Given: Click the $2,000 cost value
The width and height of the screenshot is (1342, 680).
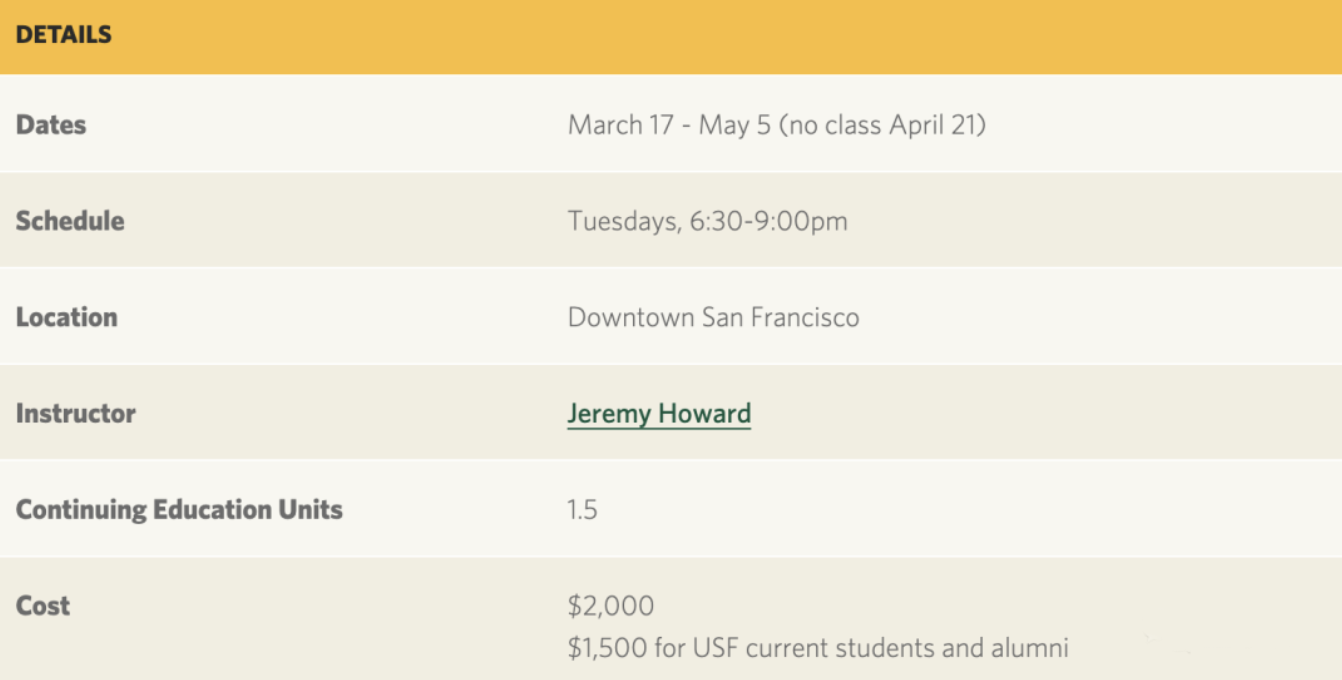Looking at the screenshot, I should point(611,606).
